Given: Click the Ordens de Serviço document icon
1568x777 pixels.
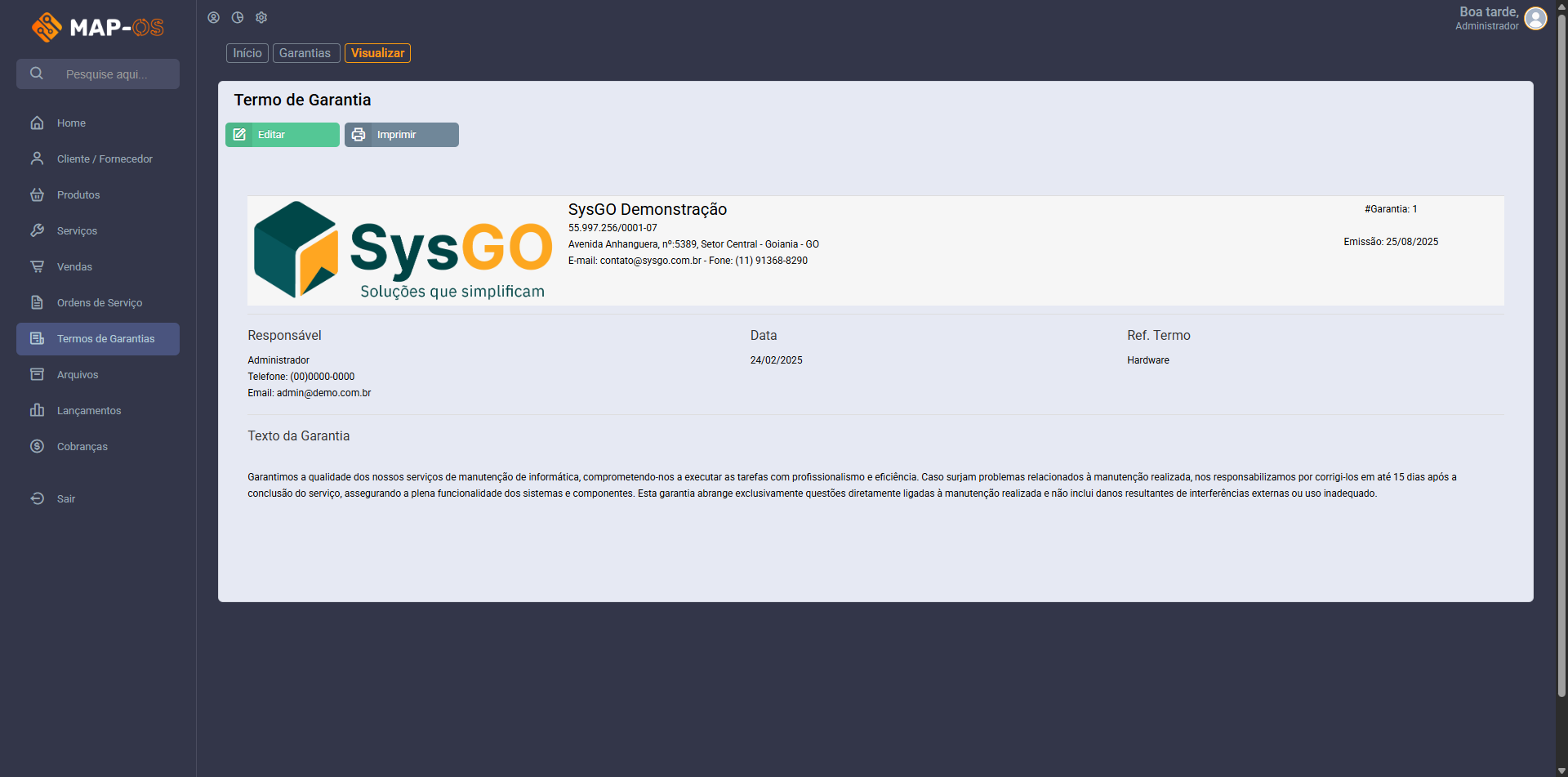Looking at the screenshot, I should 37,302.
